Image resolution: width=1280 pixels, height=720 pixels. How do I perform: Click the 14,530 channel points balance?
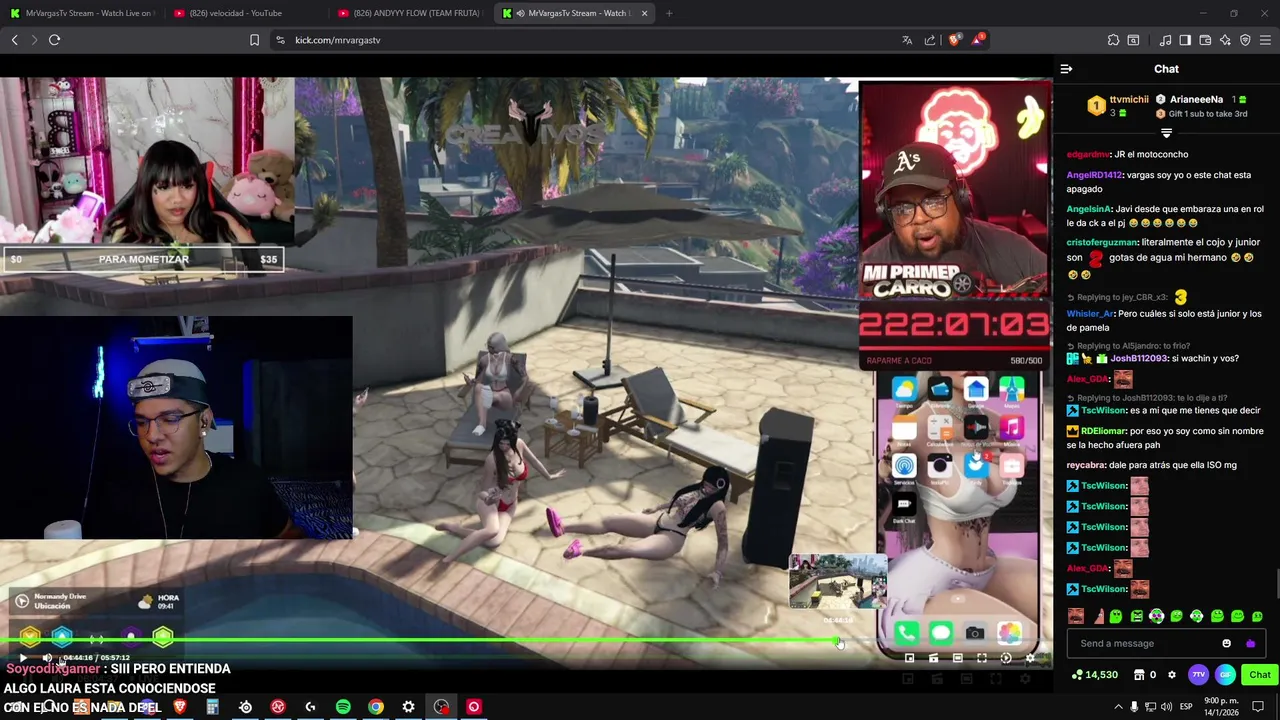coord(1094,675)
